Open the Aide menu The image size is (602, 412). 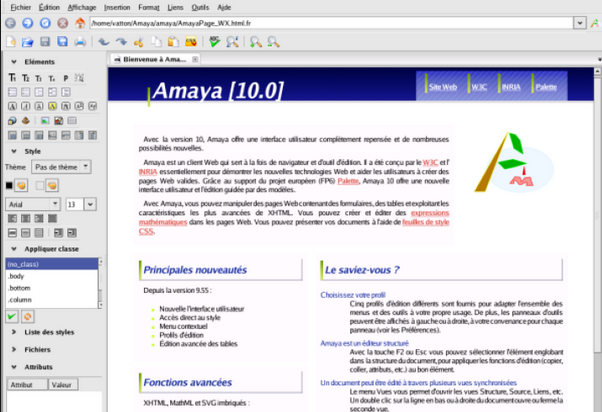[224, 7]
